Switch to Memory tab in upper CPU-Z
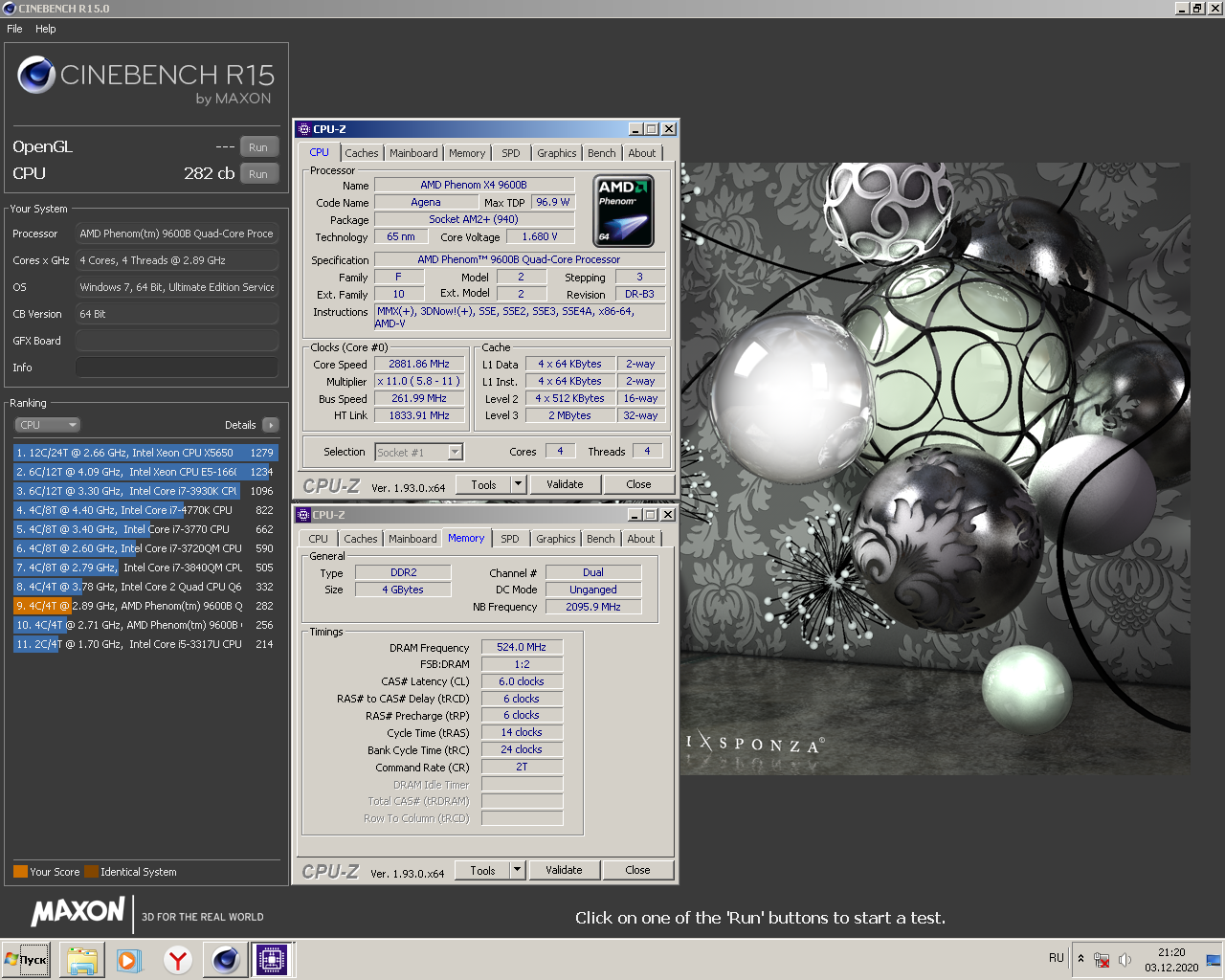This screenshot has height=980, width=1225. pyautogui.click(x=467, y=153)
